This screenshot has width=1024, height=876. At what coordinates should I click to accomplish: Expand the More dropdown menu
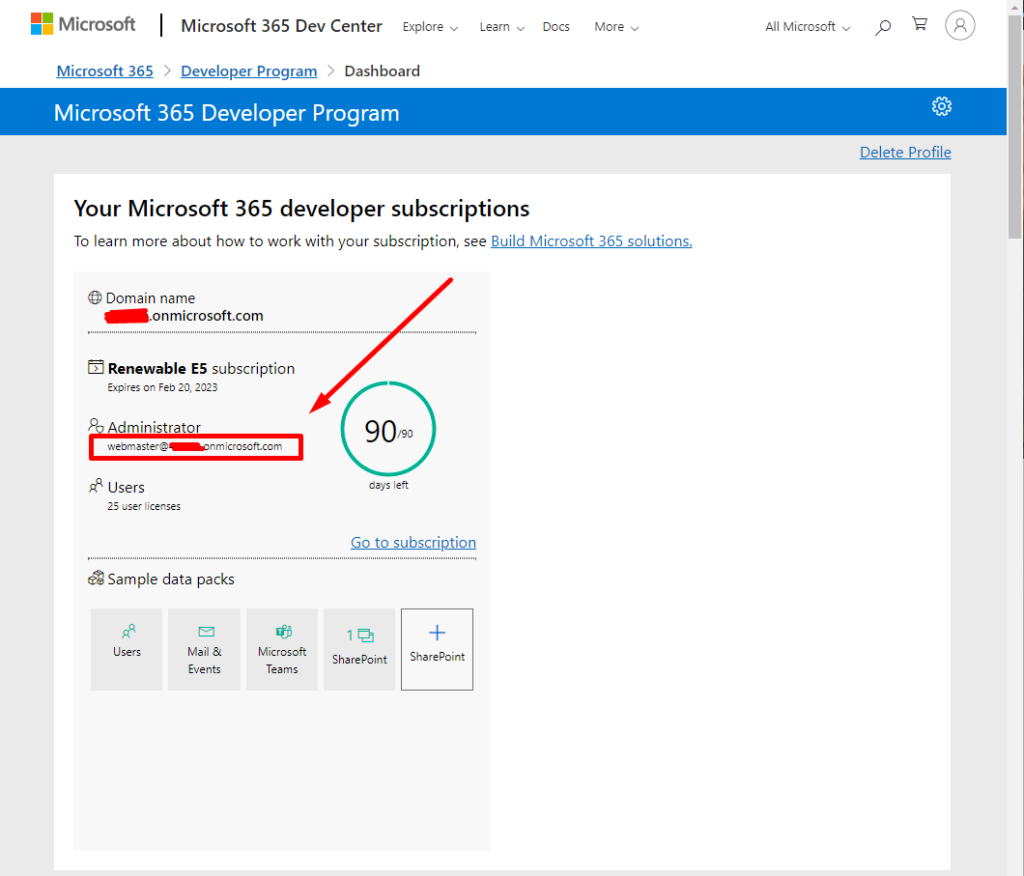tap(616, 27)
